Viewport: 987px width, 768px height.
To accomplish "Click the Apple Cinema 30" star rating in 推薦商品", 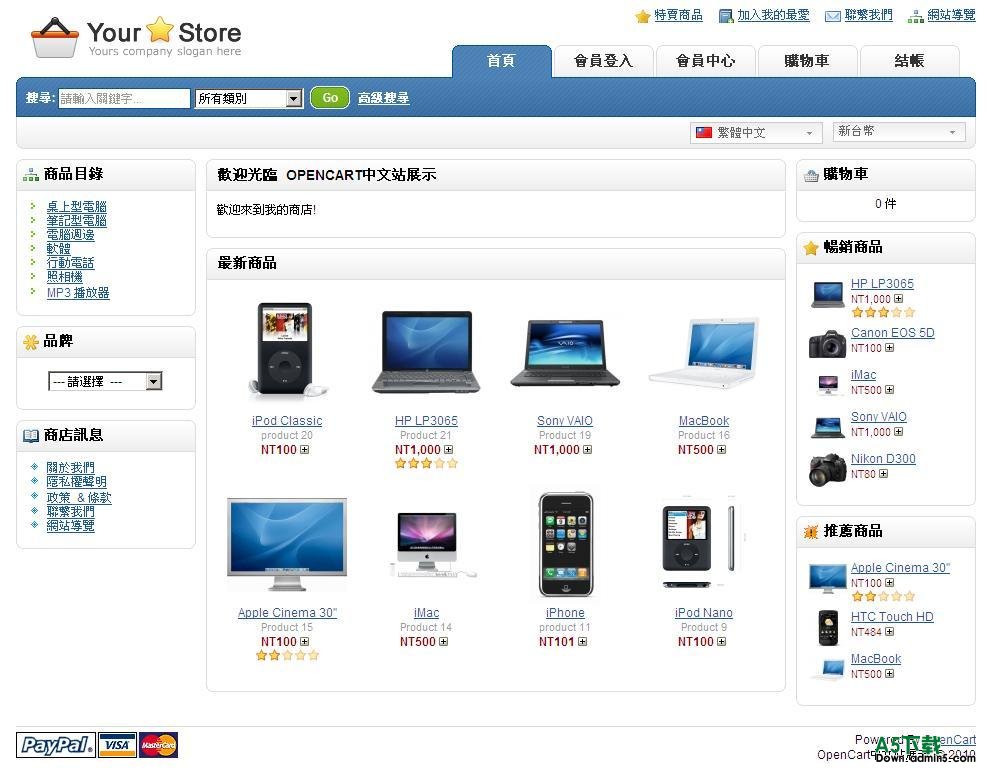I will tap(883, 596).
